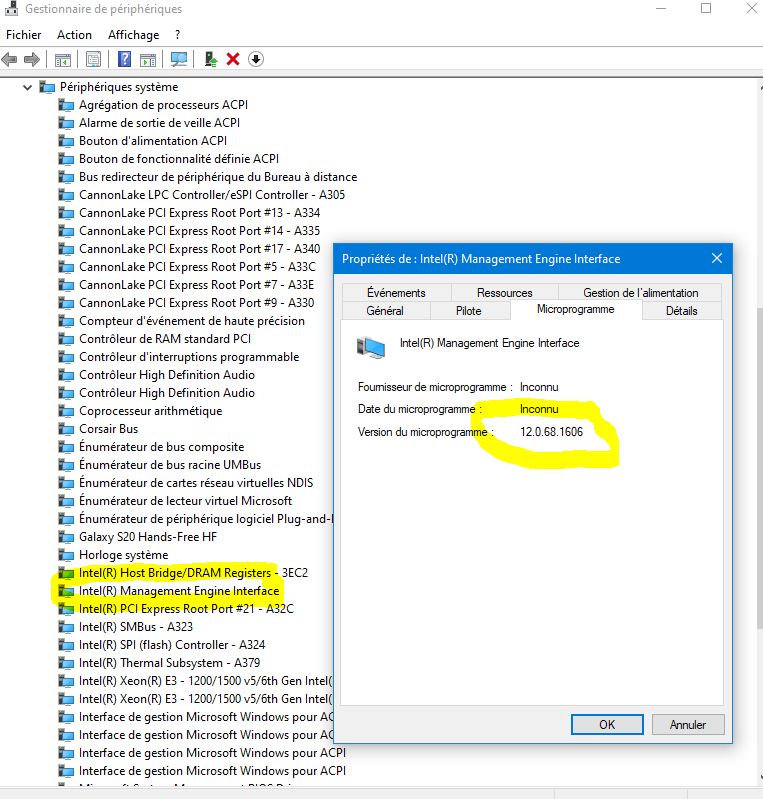This screenshot has width=763, height=799.
Task: Switch to the Général tab
Action: 385,311
